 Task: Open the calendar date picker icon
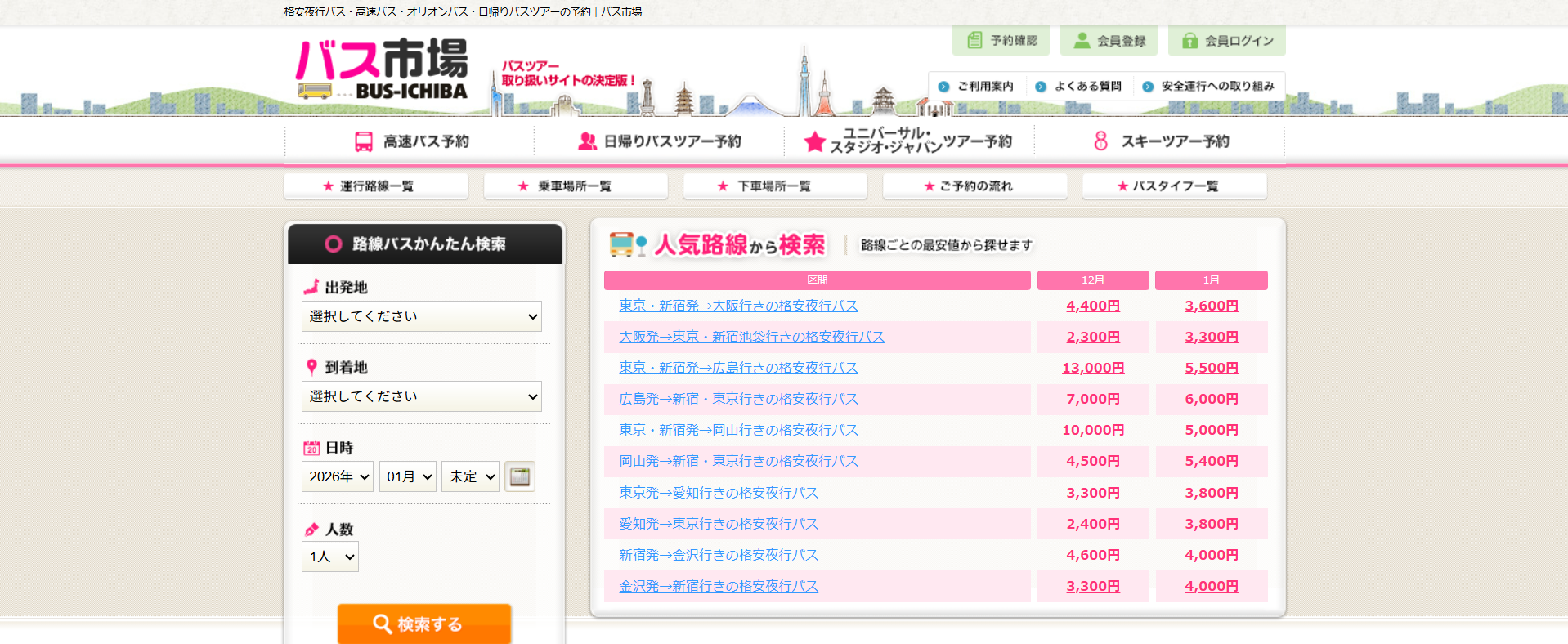[519, 476]
